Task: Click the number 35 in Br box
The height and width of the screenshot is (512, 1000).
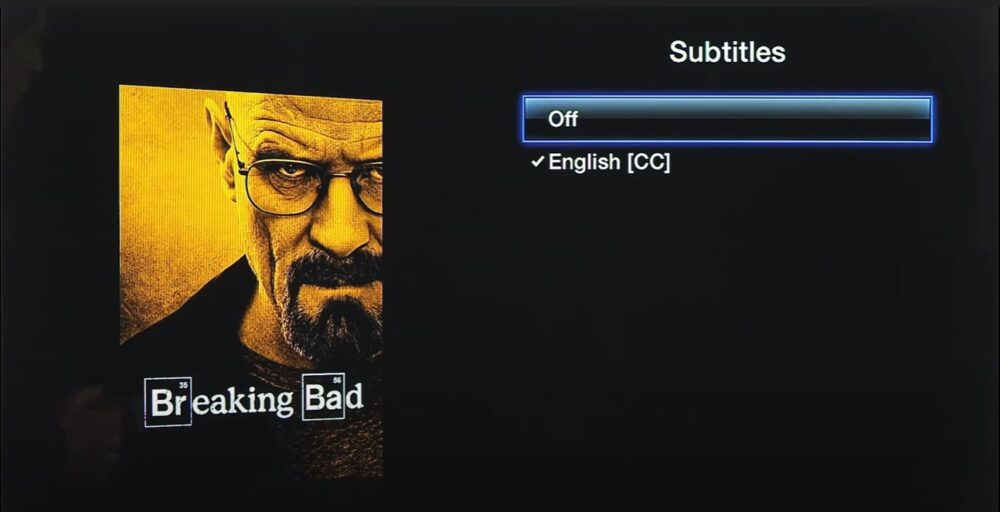Action: point(184,384)
